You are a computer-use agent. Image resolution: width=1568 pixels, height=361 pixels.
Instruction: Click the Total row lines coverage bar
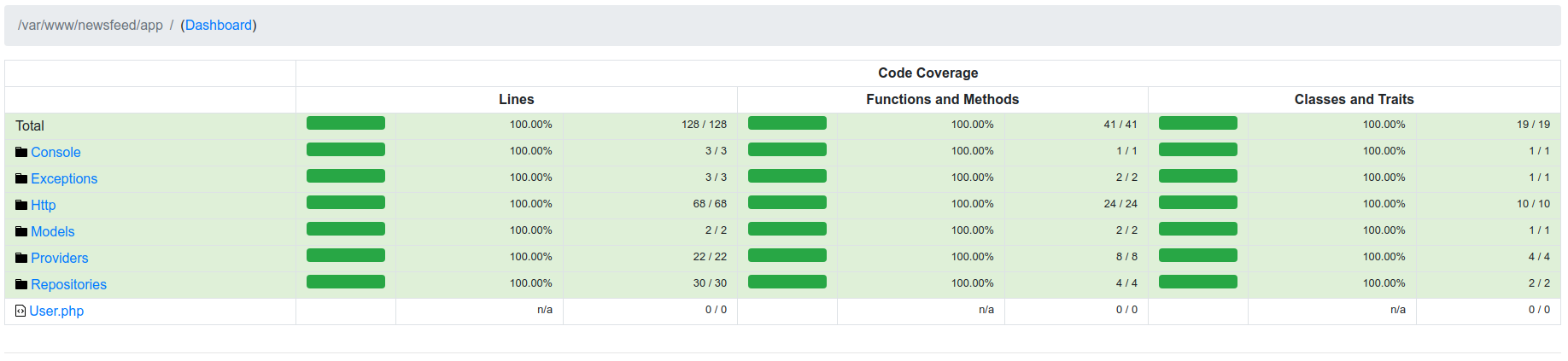click(x=346, y=124)
